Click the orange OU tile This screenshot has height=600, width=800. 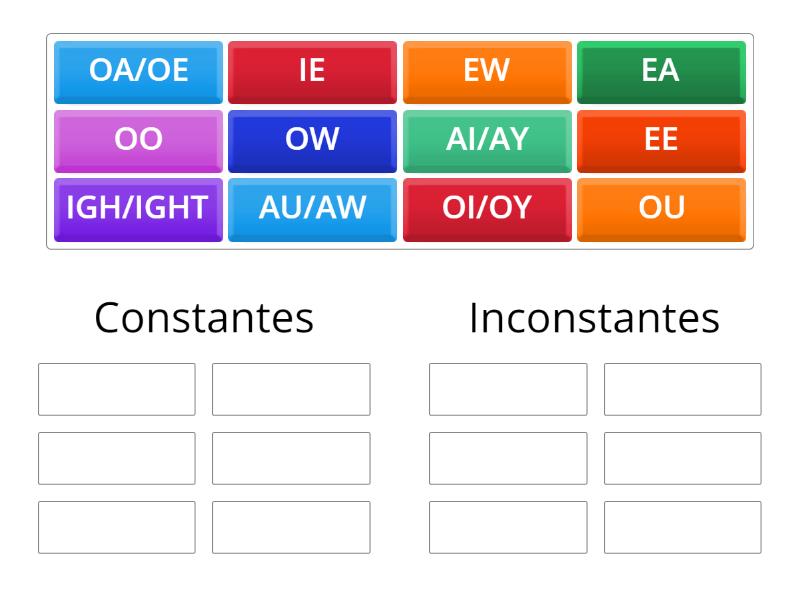click(661, 210)
